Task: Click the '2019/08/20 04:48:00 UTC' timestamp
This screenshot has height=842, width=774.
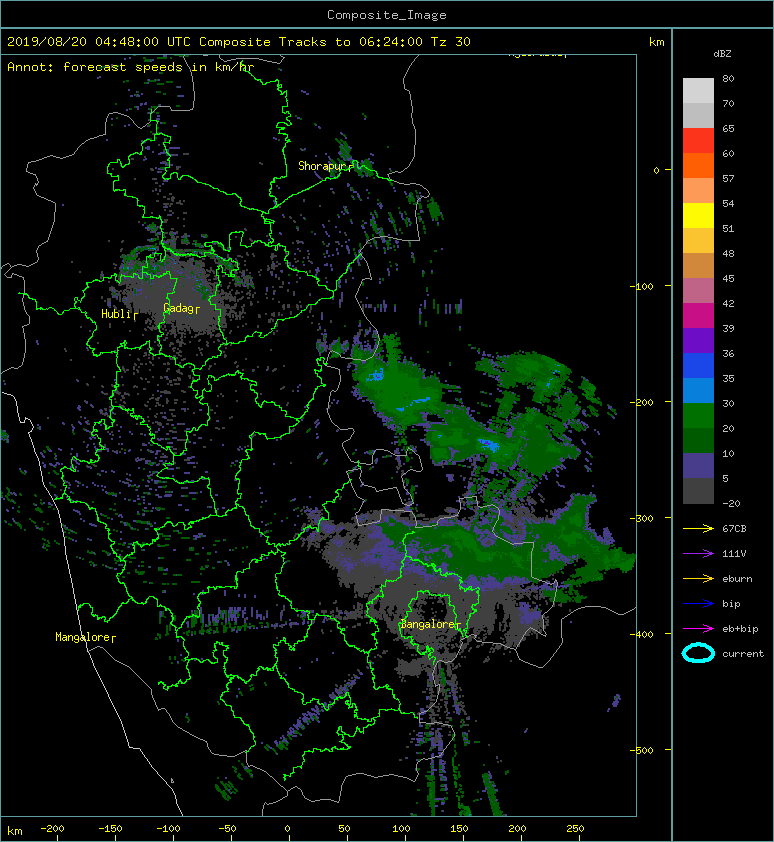Action: (x=98, y=42)
